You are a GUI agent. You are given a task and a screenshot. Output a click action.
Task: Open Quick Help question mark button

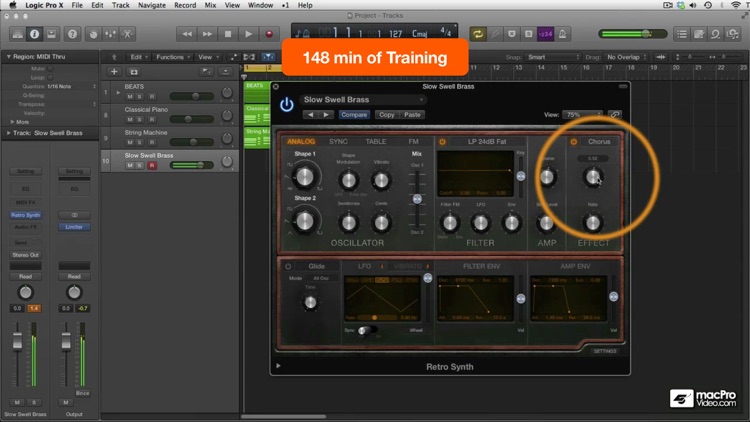[x=72, y=34]
